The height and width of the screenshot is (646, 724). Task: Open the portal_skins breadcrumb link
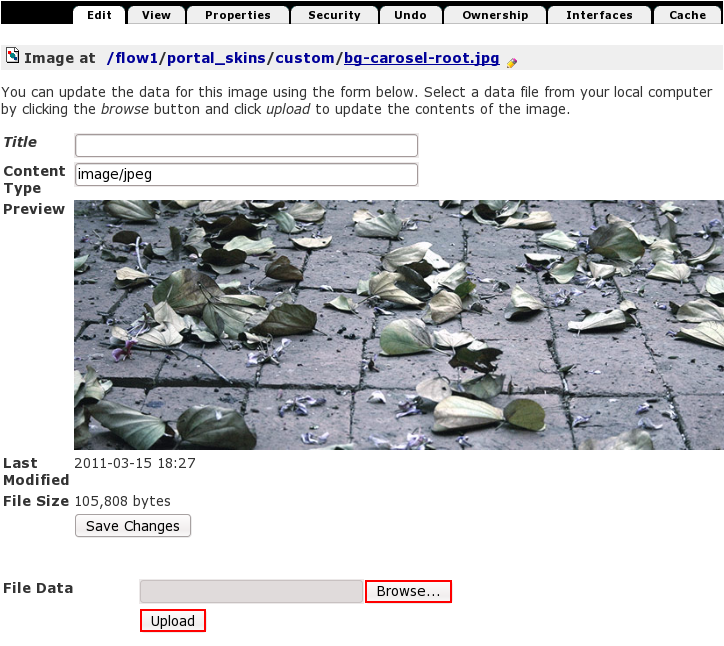pyautogui.click(x=216, y=58)
